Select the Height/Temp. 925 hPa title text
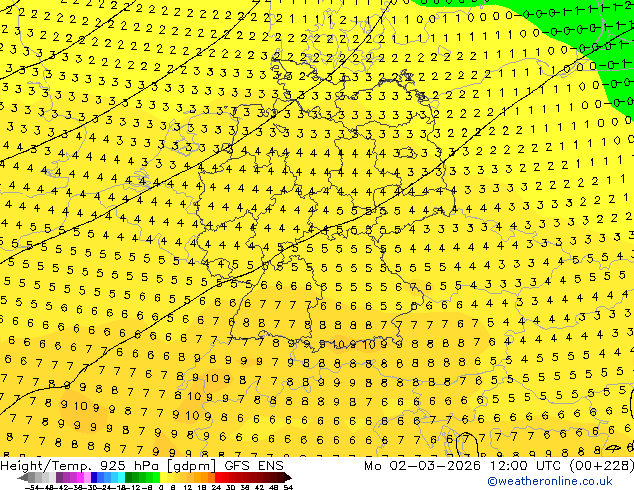The image size is (634, 490). (81, 466)
